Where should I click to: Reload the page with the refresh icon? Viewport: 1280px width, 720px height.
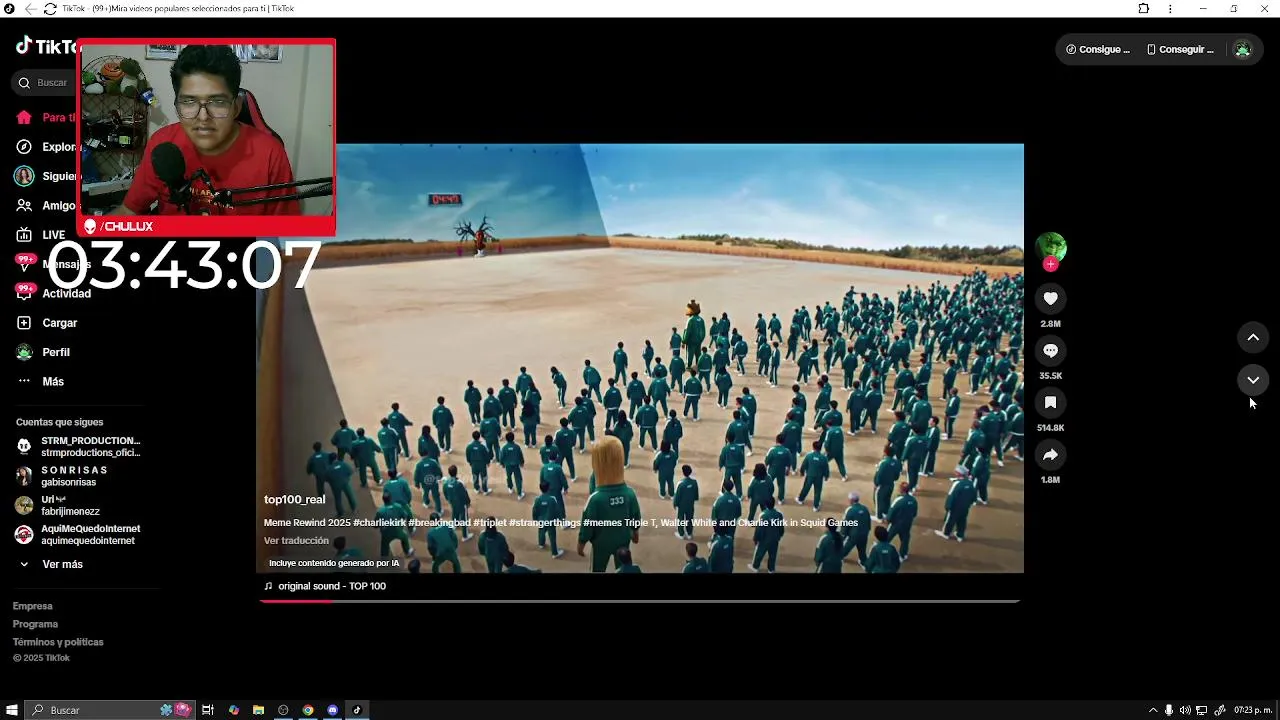(50, 9)
